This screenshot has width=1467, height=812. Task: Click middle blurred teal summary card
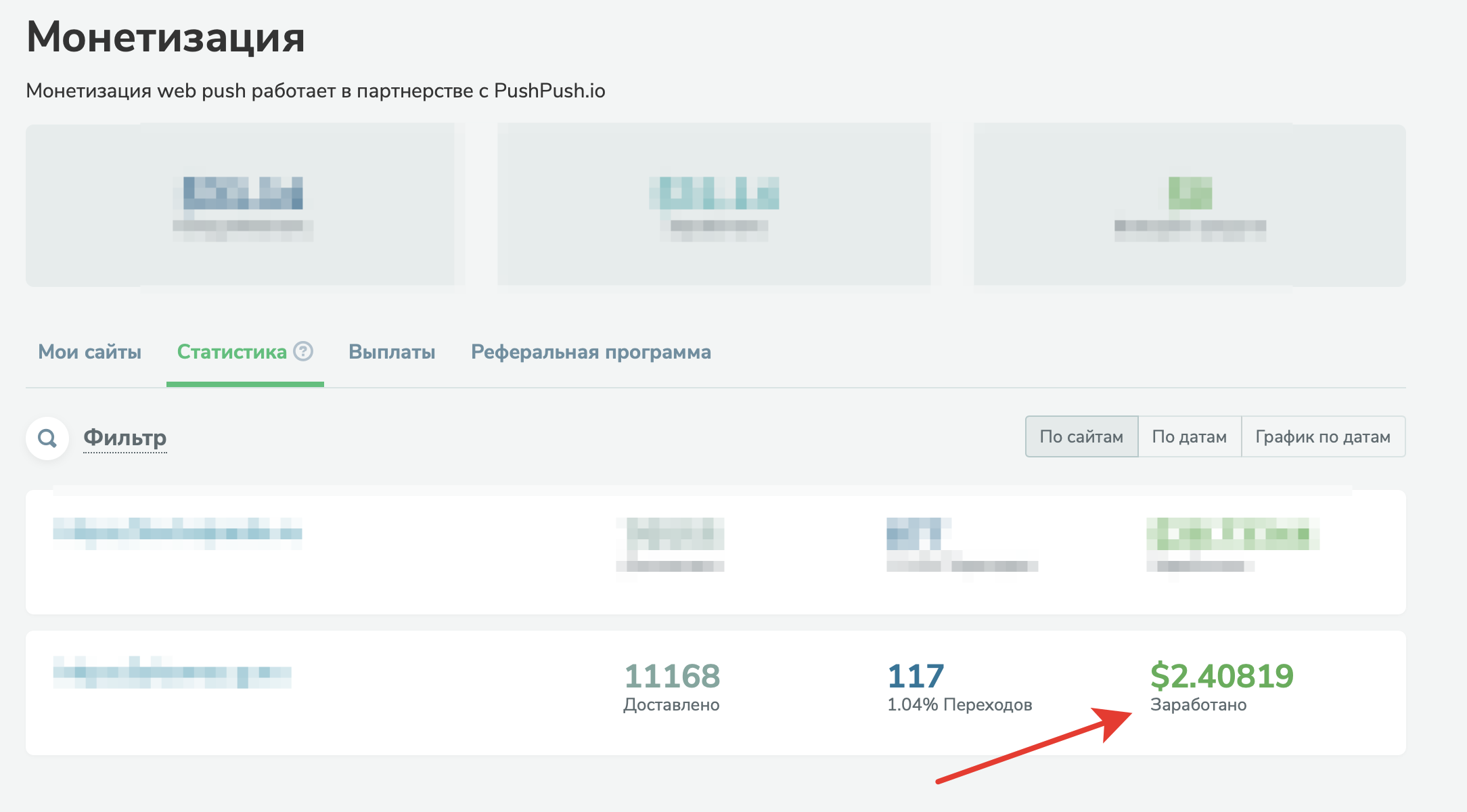tap(714, 205)
